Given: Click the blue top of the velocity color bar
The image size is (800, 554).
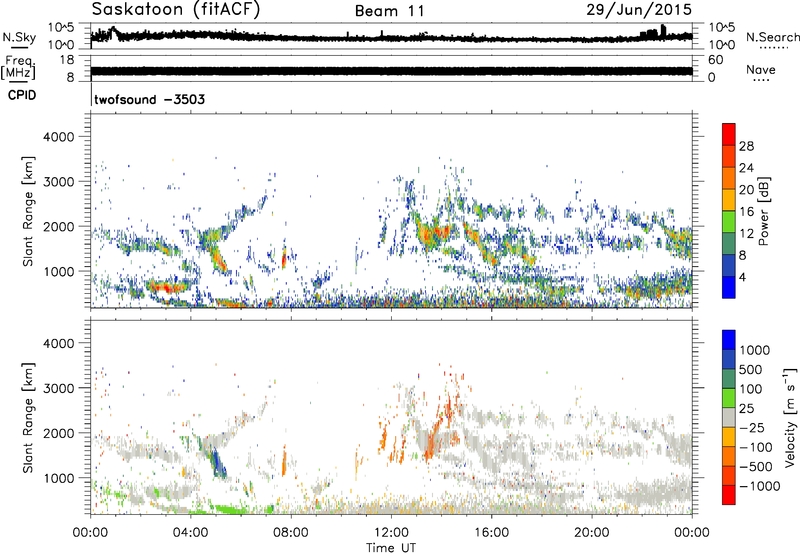Looking at the screenshot, I should (x=729, y=340).
